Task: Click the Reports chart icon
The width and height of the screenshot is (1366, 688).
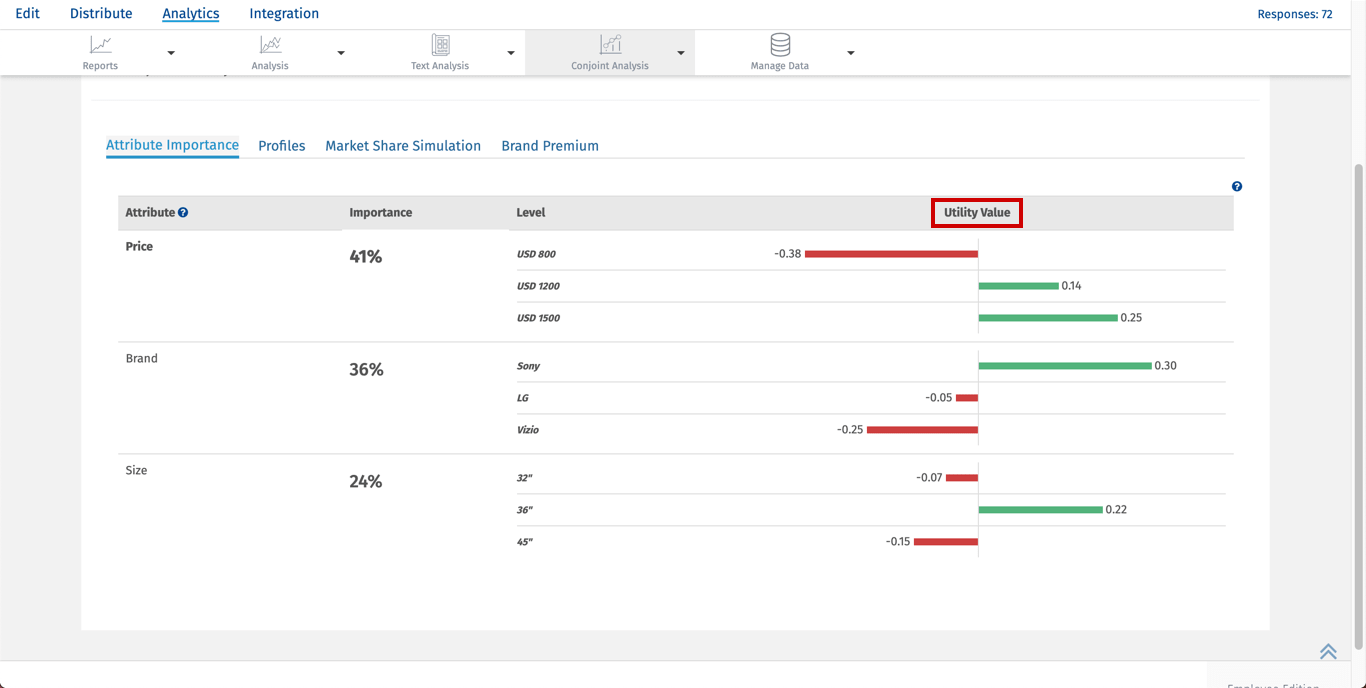Action: tap(100, 45)
